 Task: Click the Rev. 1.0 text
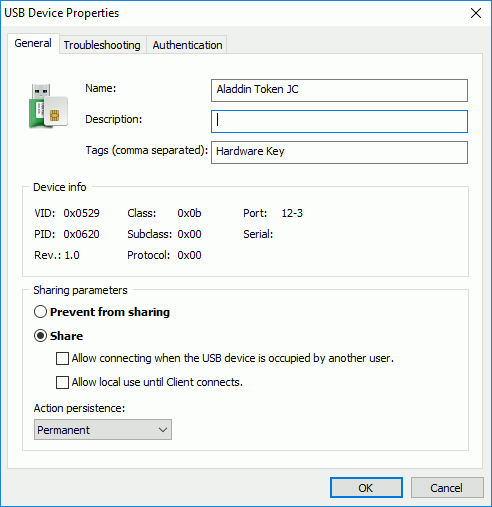[x=57, y=255]
